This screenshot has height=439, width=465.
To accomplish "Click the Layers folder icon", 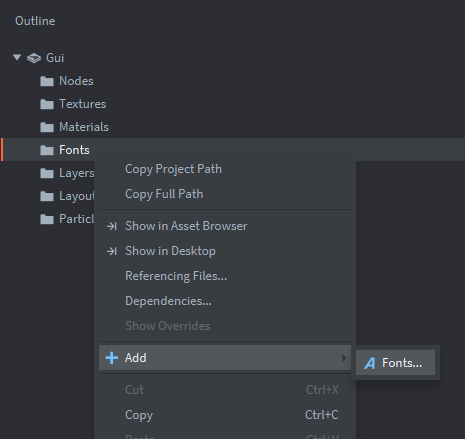I will coord(47,173).
